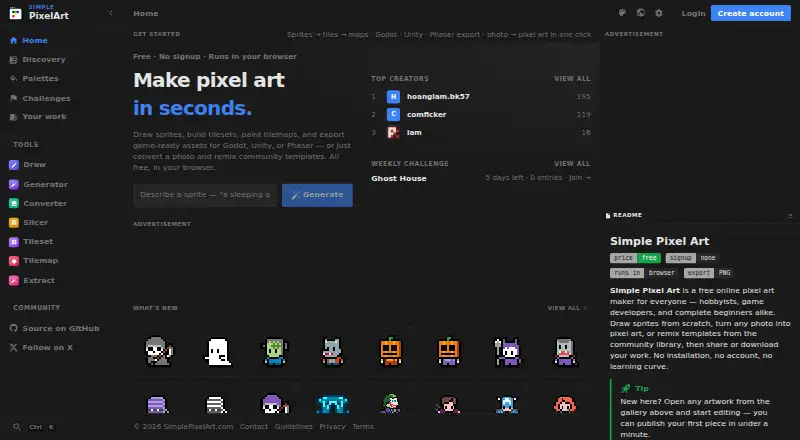Click the Ctrl K shortcut hint

click(42, 427)
